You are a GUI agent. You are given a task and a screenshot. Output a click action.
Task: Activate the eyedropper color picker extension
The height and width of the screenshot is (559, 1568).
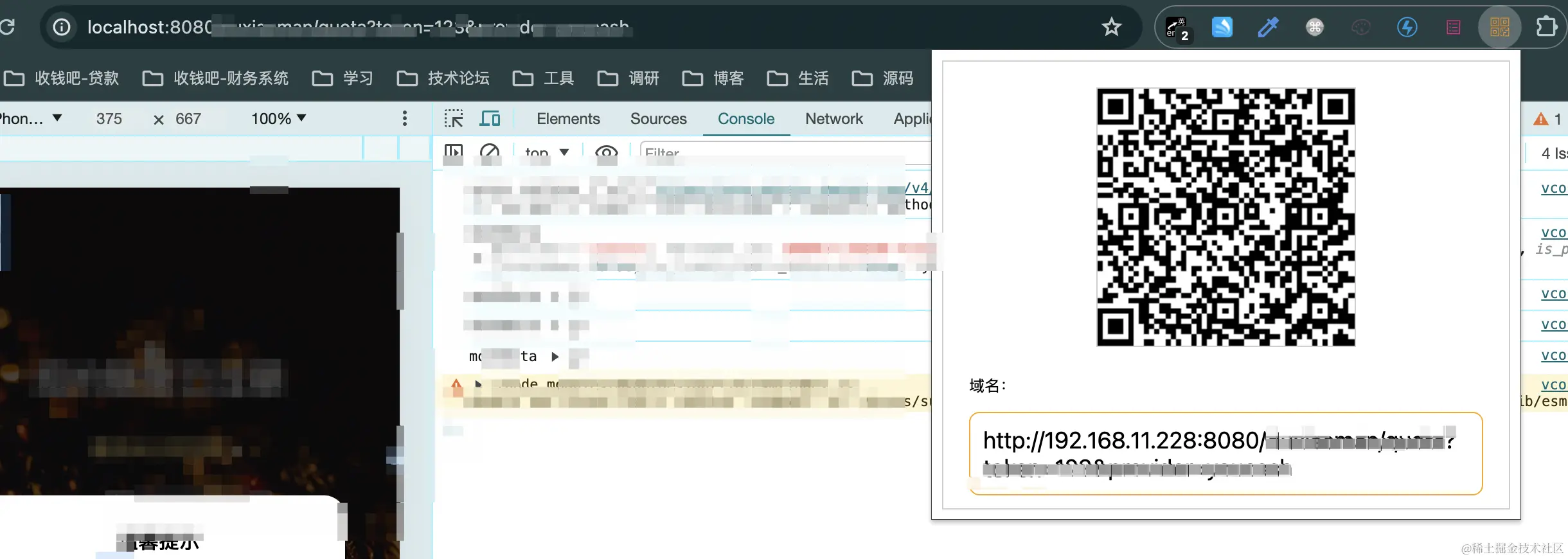(x=1268, y=27)
